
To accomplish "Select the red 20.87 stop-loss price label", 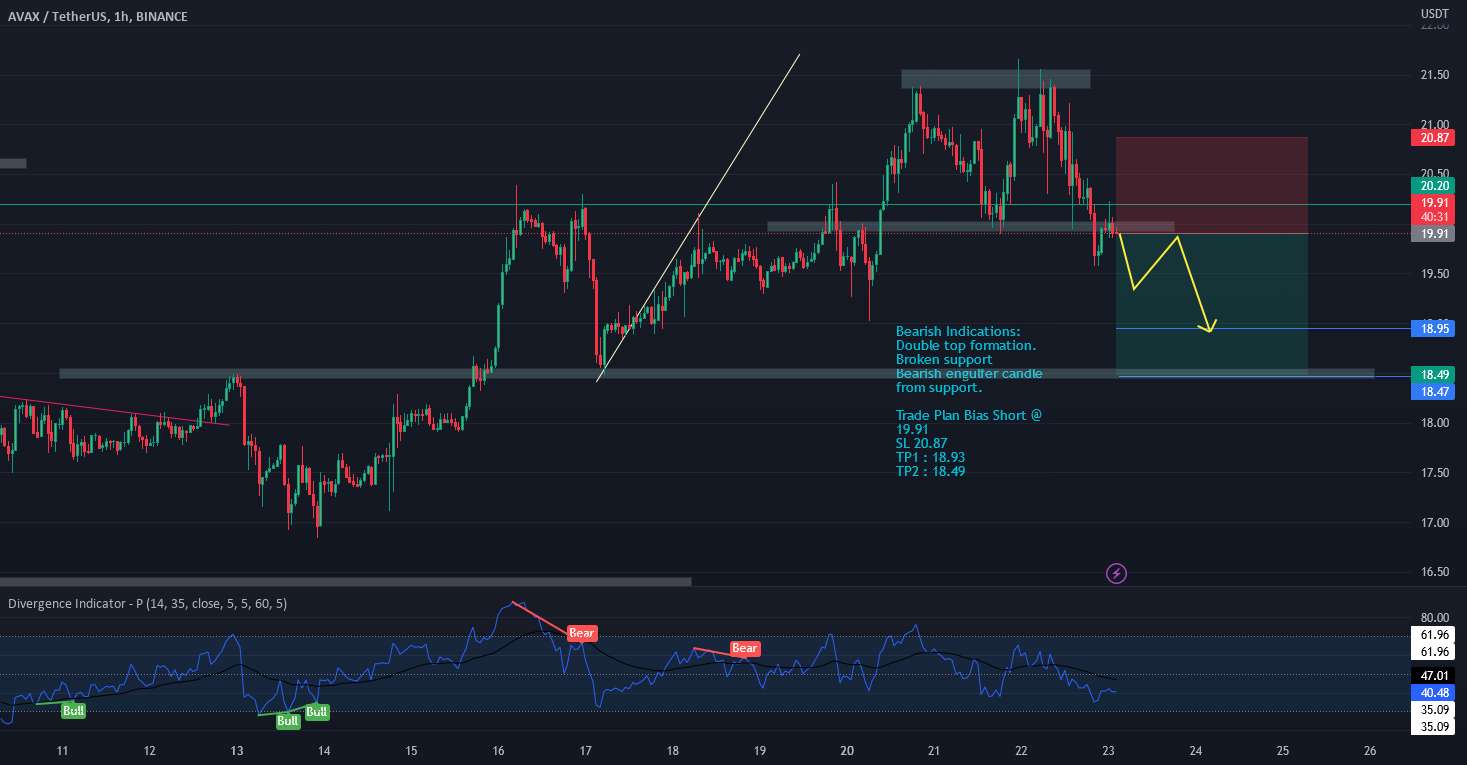I will pyautogui.click(x=1431, y=137).
